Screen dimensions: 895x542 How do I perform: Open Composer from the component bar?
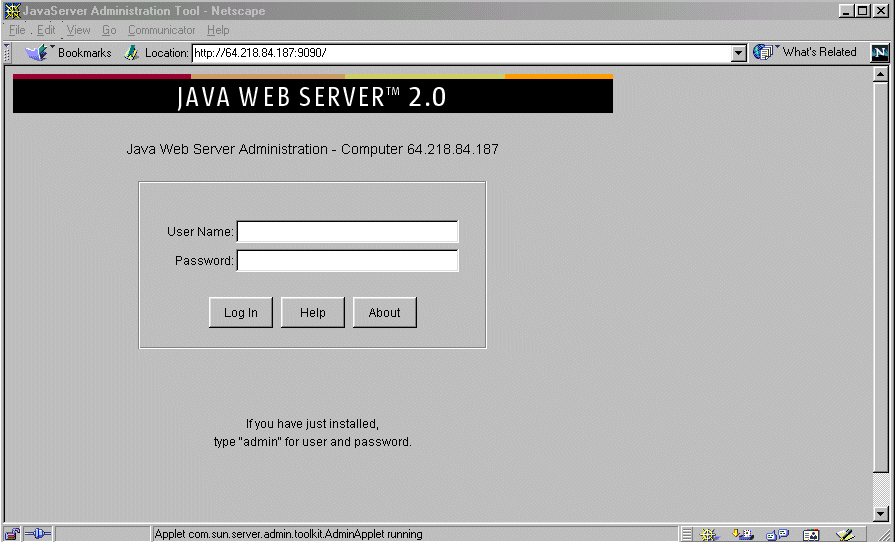click(x=845, y=535)
